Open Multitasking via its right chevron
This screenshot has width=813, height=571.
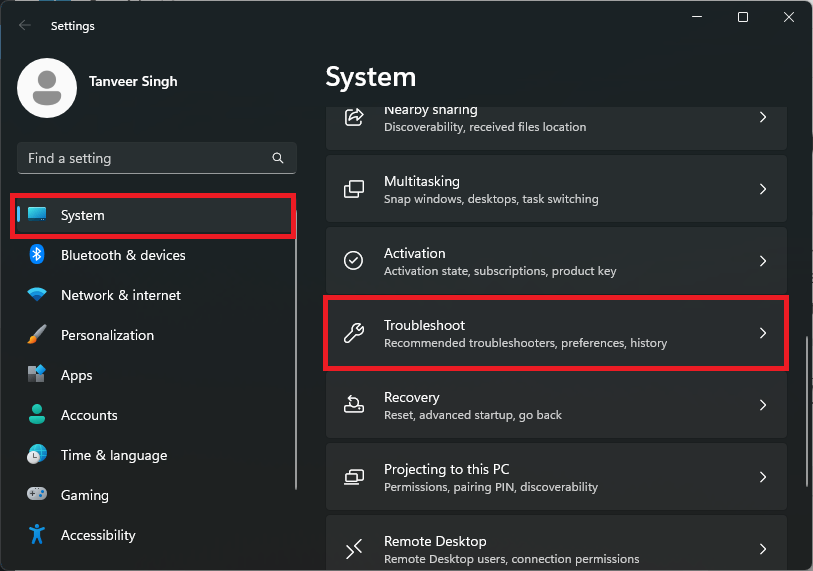coord(763,189)
